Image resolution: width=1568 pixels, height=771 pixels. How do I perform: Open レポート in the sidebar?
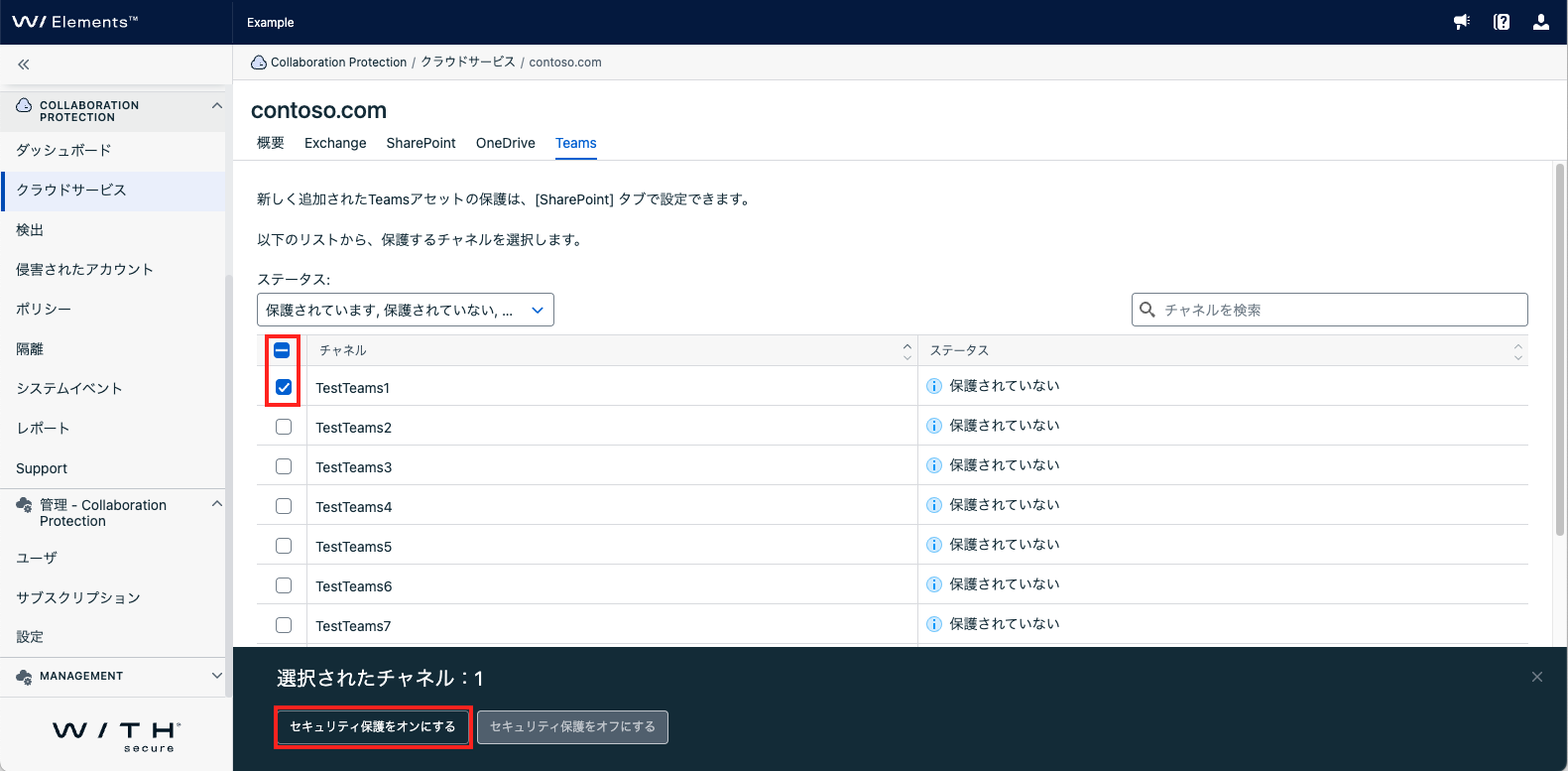113,429
